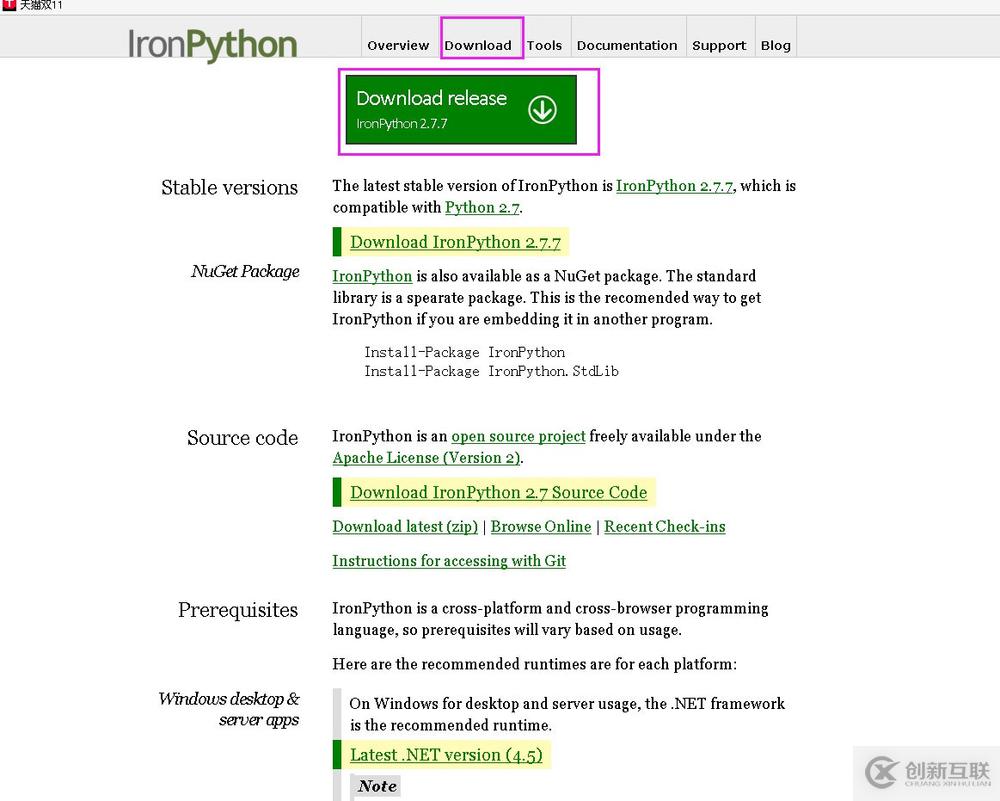Screen dimensions: 1000x801
Task: Click Download IronPython 2.7.7 highlighted link
Action: click(x=455, y=242)
